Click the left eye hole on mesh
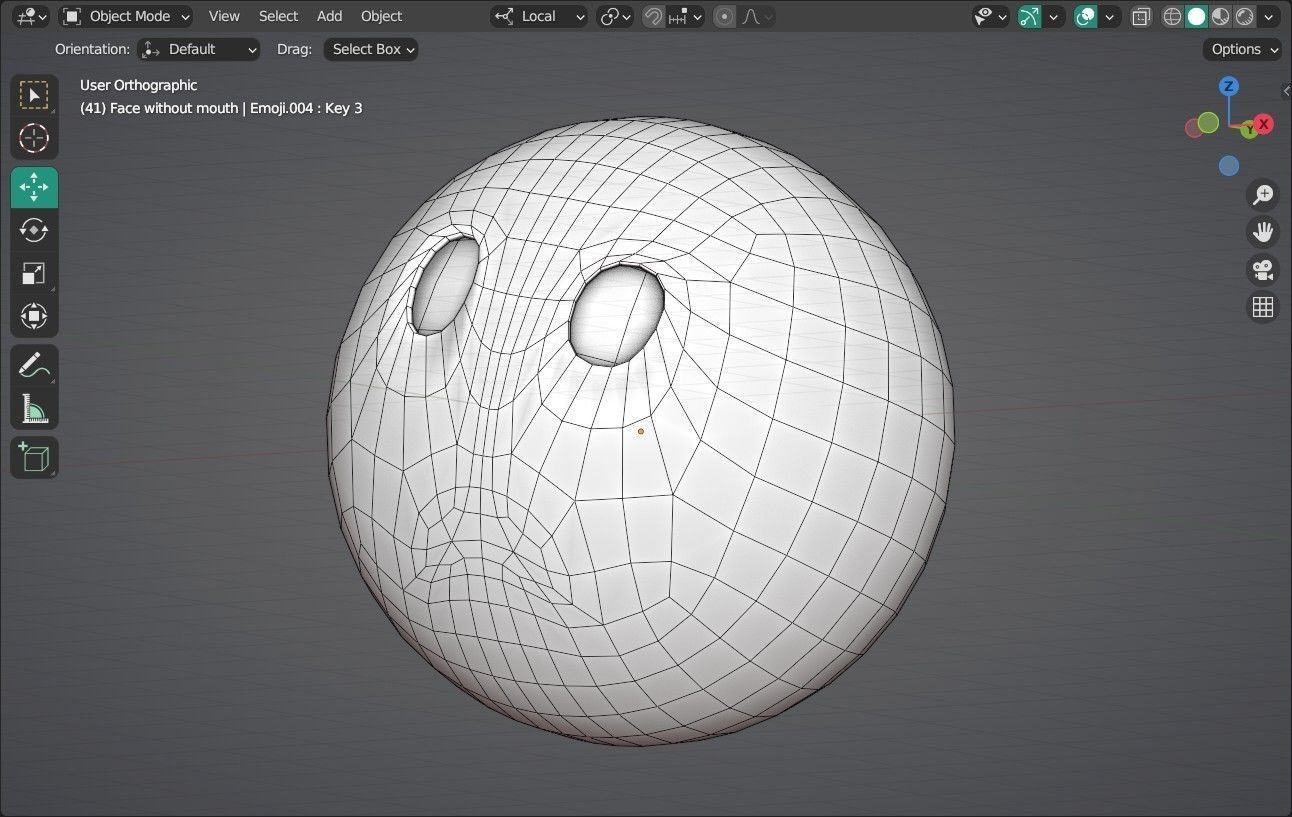This screenshot has width=1292, height=817. coord(445,285)
